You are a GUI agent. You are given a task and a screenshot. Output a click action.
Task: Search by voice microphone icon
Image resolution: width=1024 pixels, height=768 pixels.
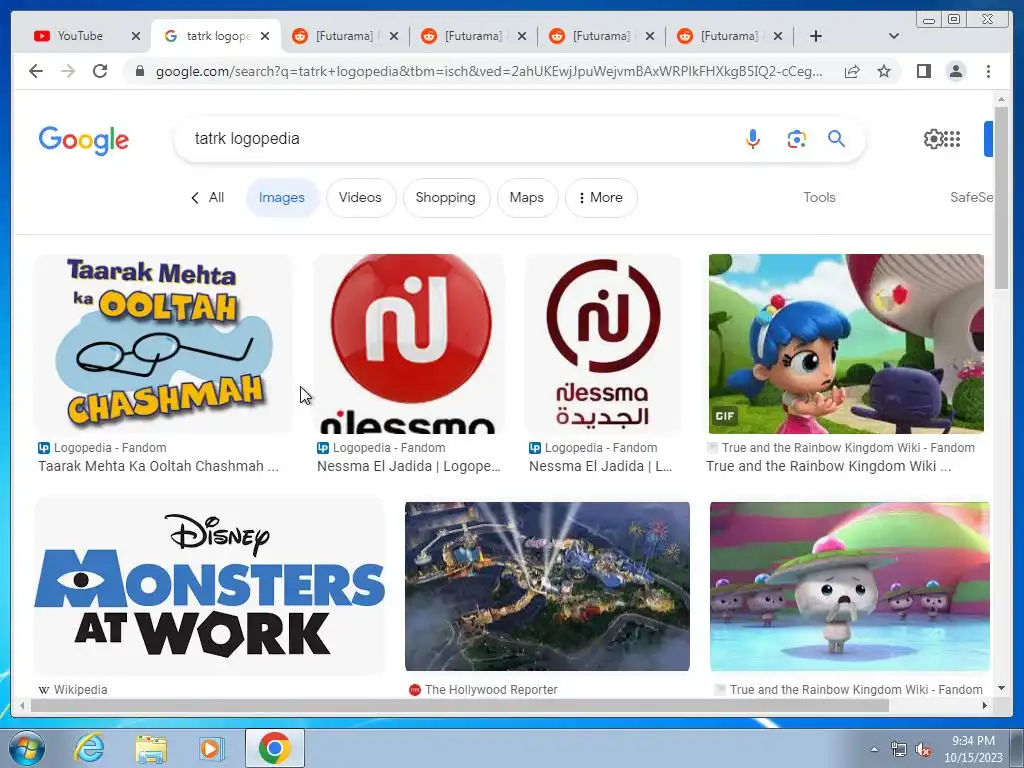click(752, 138)
